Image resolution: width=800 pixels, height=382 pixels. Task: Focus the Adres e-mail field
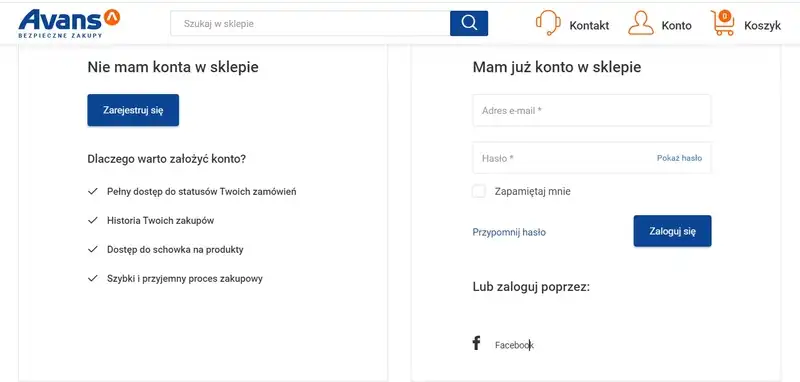(592, 110)
